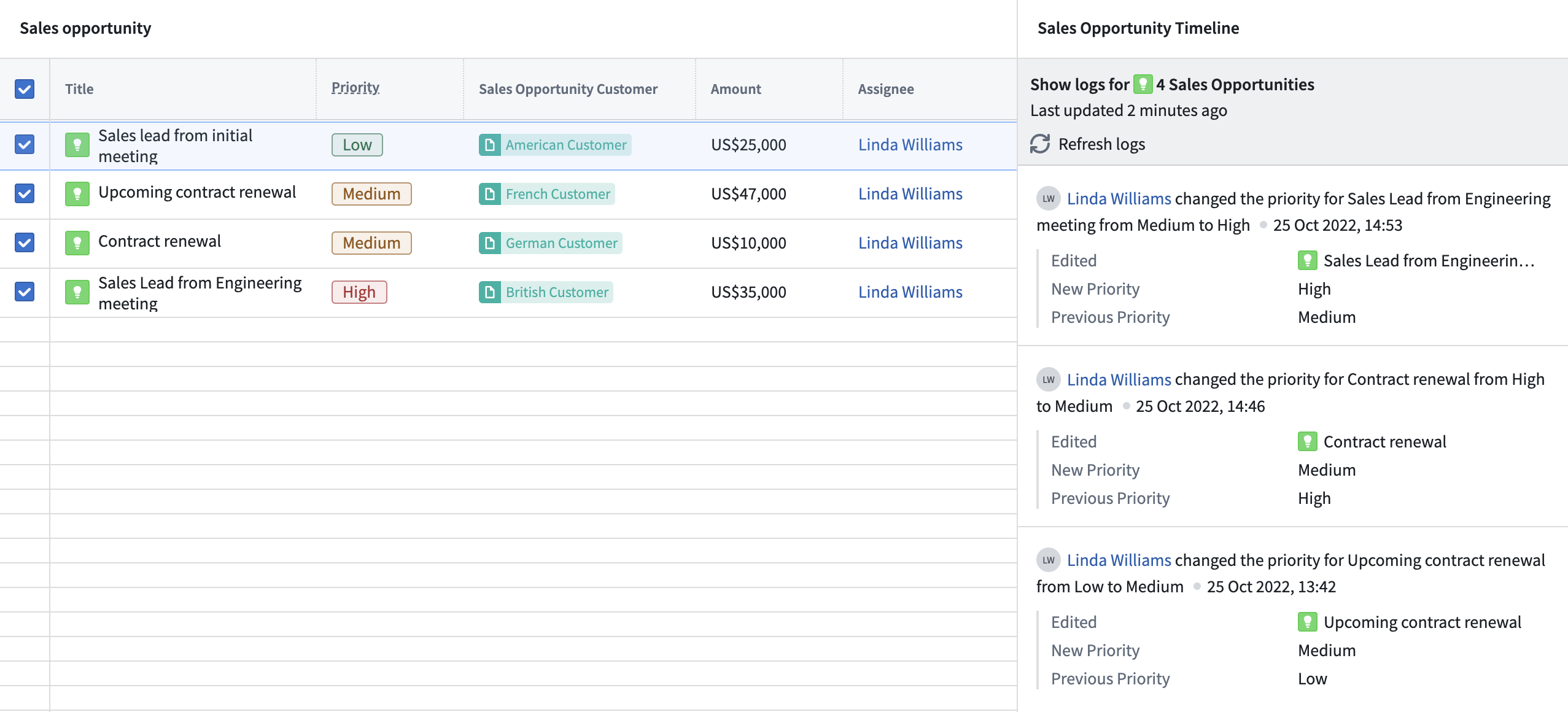Click the title Sales lead from initial meeting
The width and height of the screenshot is (1568, 712).
(175, 145)
